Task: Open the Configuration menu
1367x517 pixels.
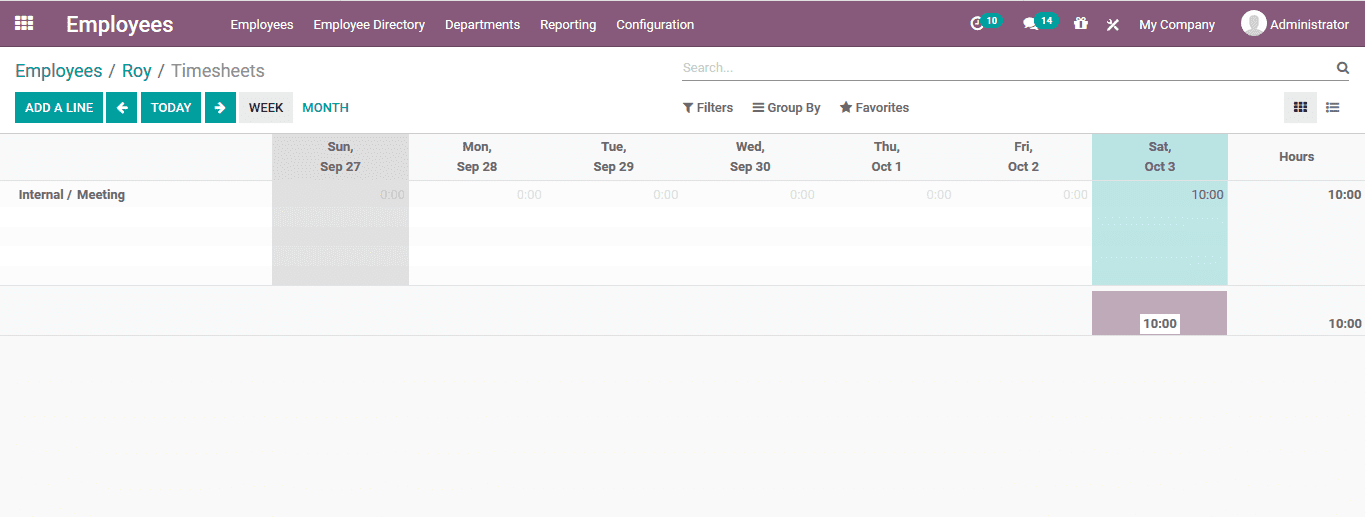Action: click(x=655, y=24)
